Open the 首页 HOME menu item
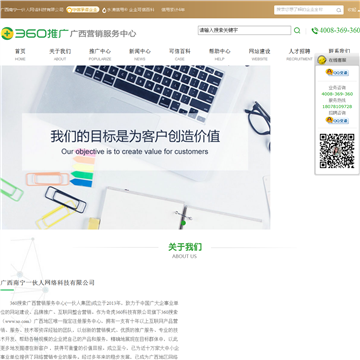This screenshot has height=360, width=360. [x=20, y=54]
